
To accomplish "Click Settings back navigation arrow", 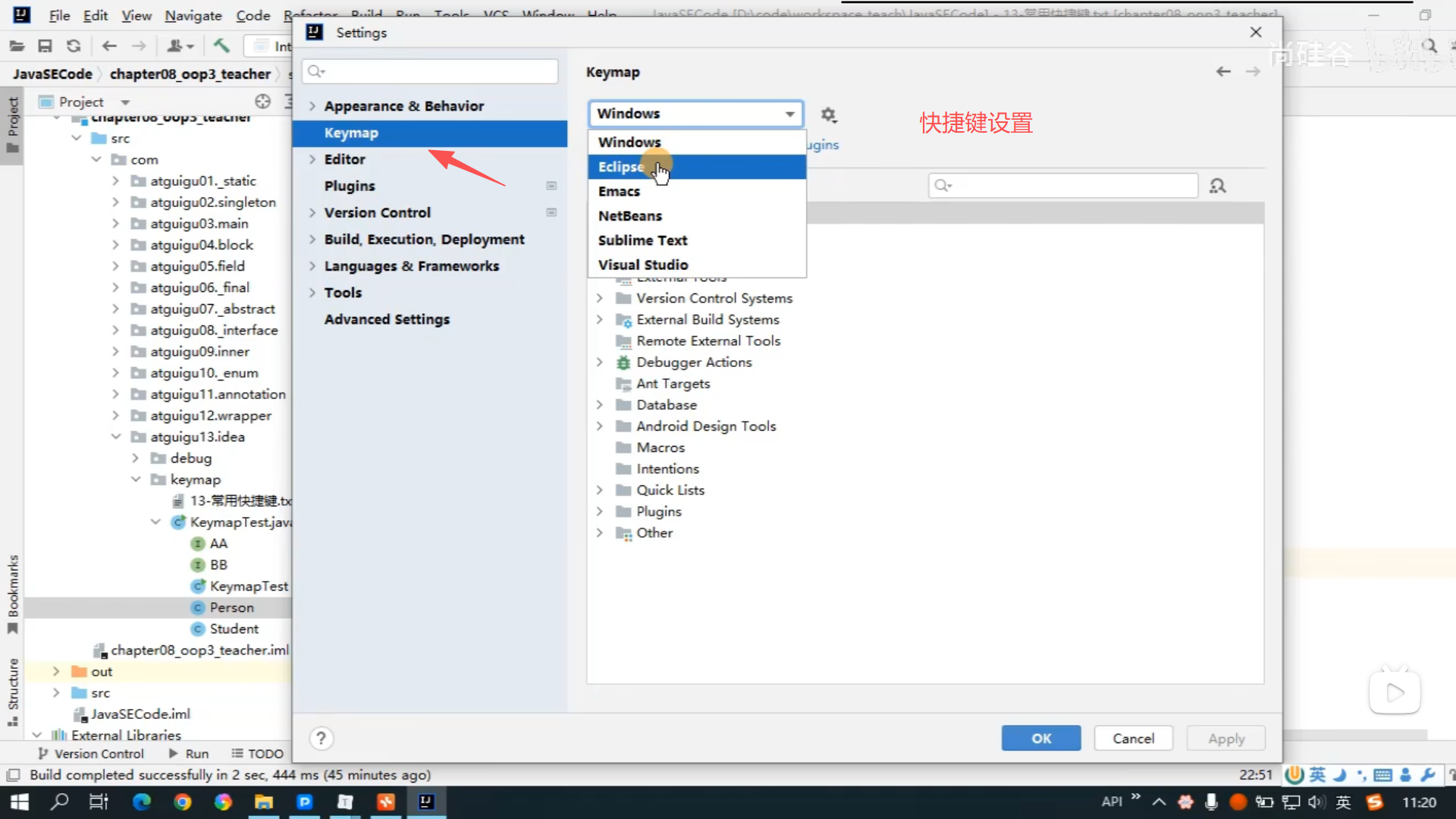I will click(1223, 71).
